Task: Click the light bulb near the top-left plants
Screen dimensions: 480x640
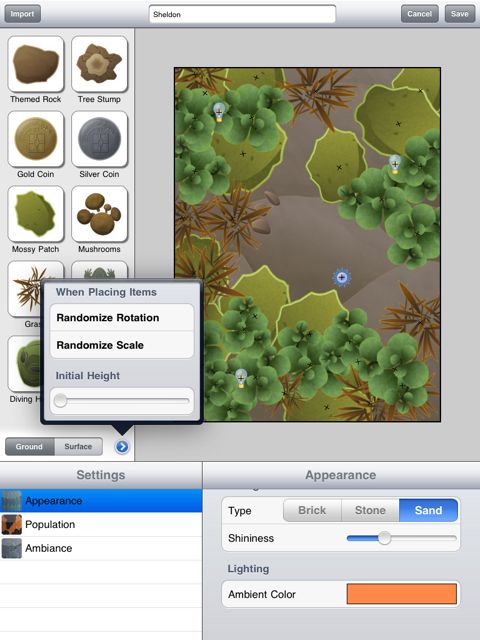Action: click(219, 112)
